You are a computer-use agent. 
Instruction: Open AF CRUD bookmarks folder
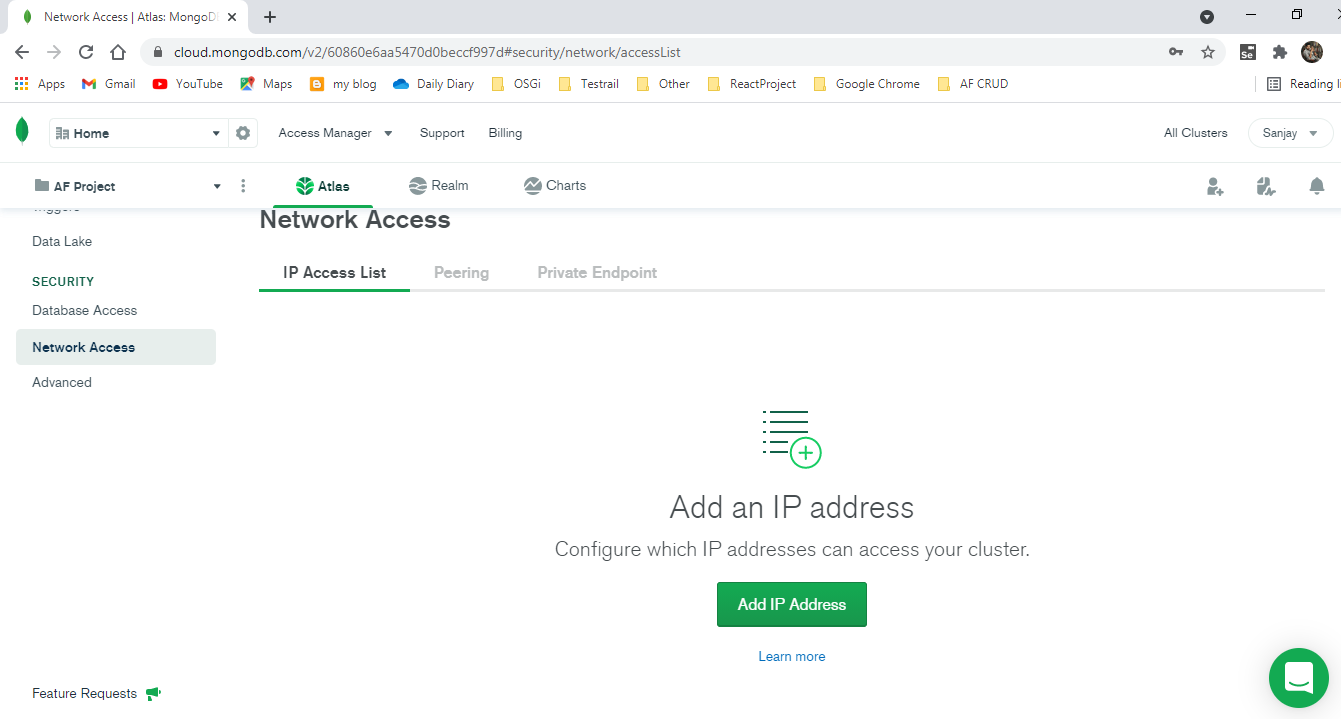coord(973,84)
